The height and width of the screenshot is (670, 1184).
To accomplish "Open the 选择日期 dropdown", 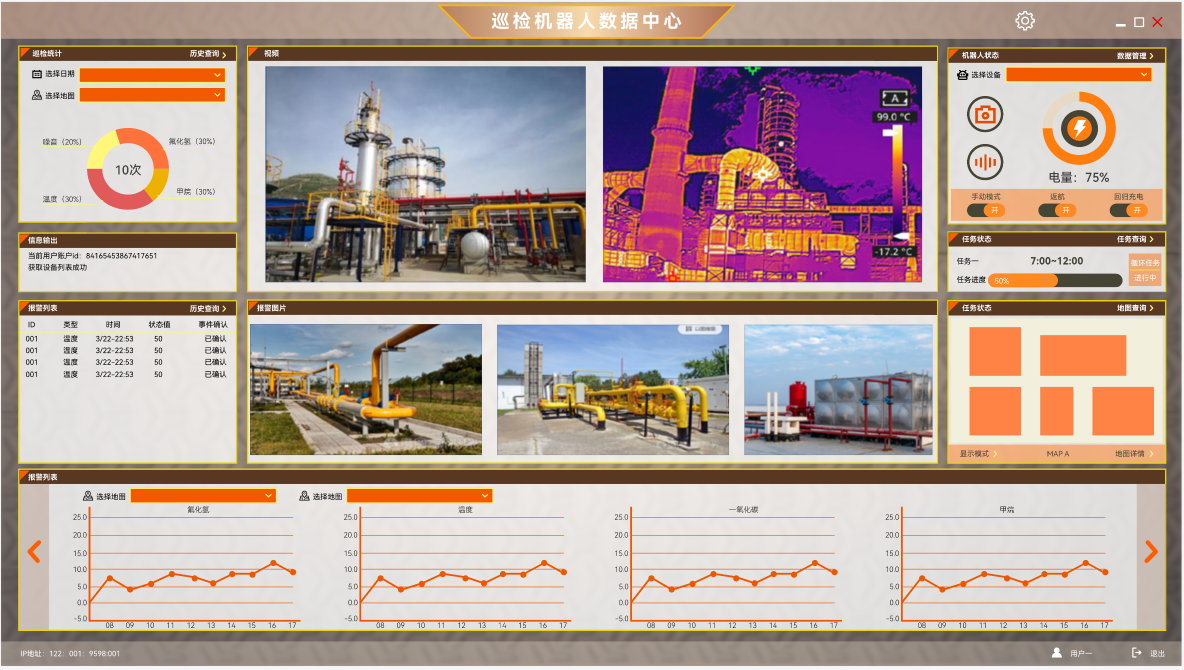I will [x=152, y=74].
